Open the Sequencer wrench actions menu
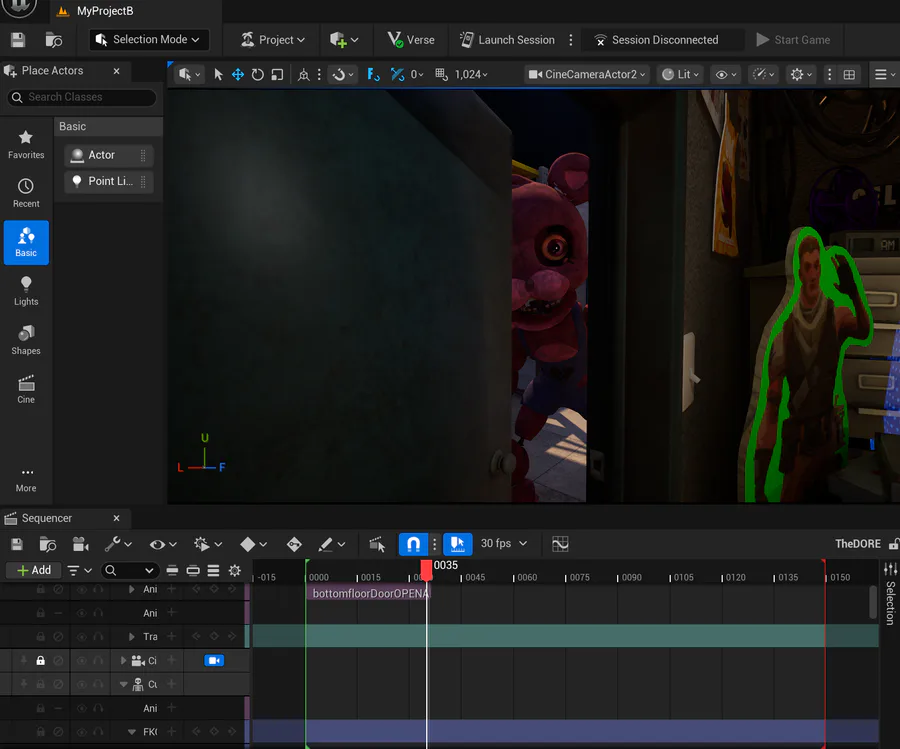 click(118, 544)
